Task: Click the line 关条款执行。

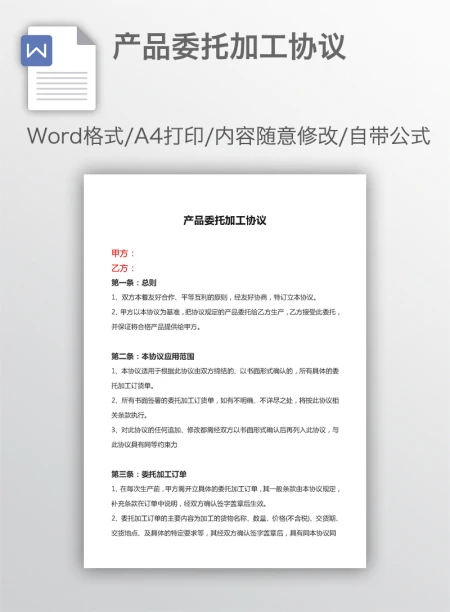Action: tap(129, 415)
